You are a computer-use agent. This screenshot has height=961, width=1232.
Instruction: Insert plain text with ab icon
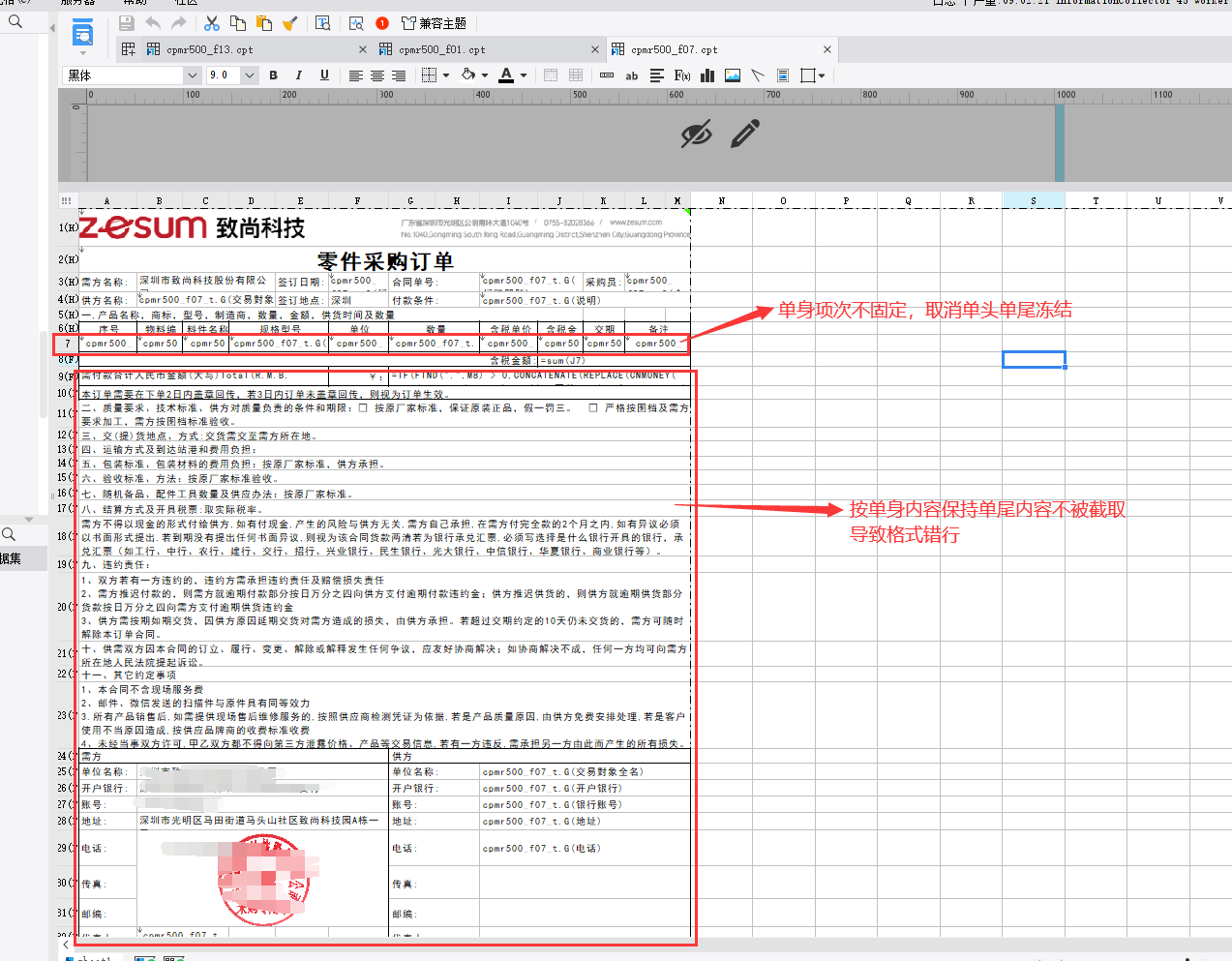[x=632, y=75]
